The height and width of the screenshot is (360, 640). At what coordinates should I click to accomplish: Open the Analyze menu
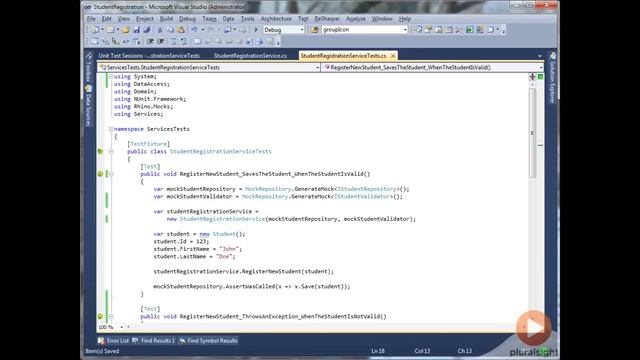click(356, 19)
